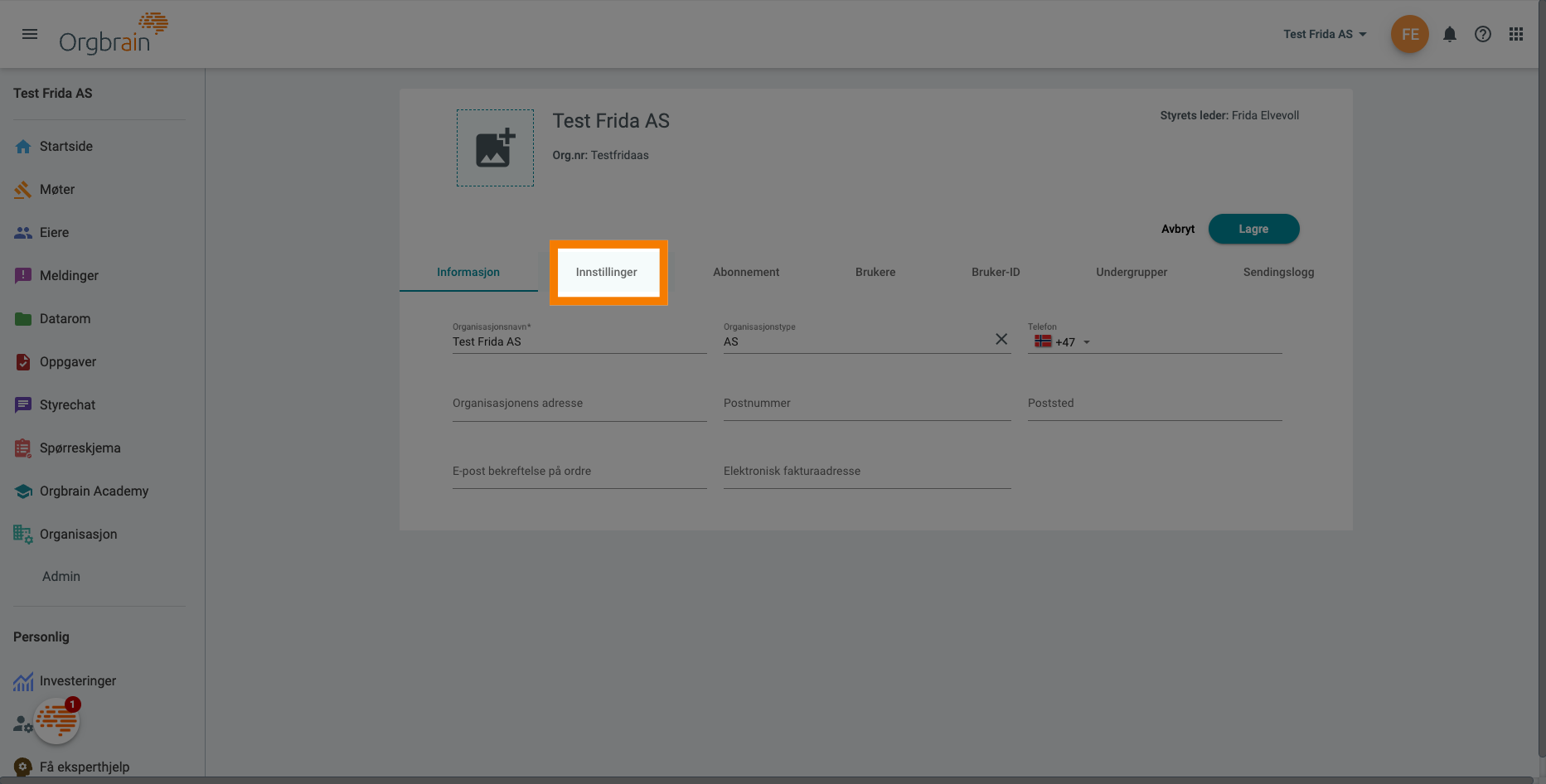Screen dimensions: 1546x784
Task: Switch to the Abonnement tab
Action: point(745,272)
